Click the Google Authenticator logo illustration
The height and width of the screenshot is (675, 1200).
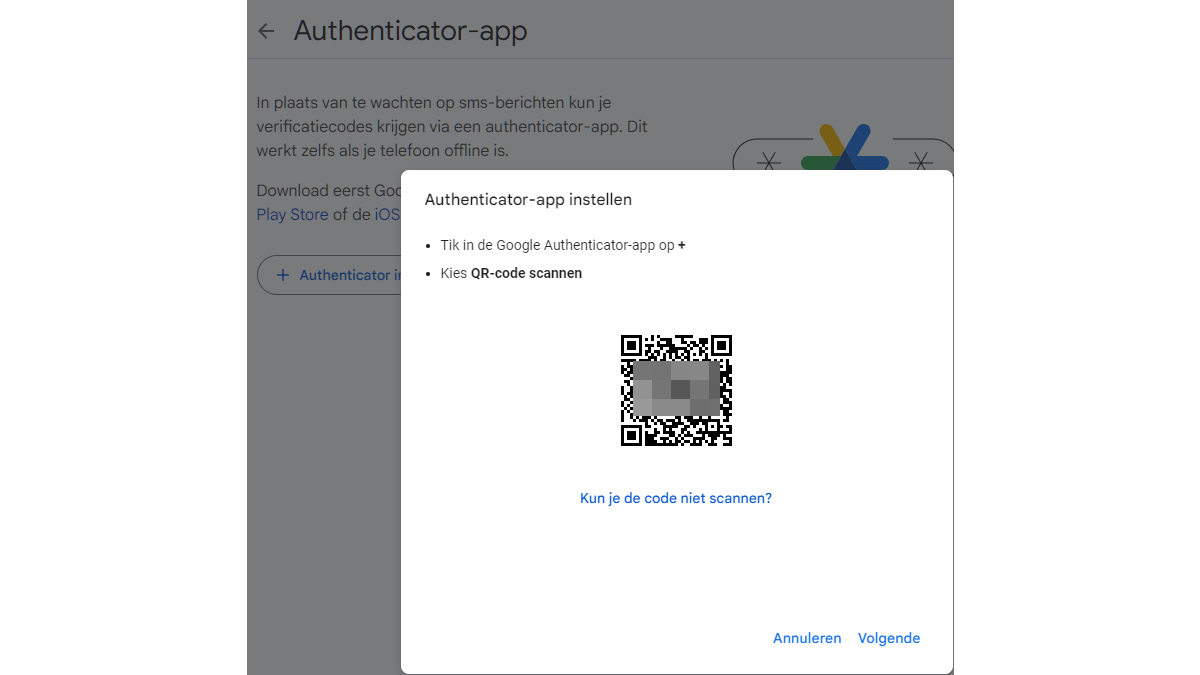tap(844, 148)
